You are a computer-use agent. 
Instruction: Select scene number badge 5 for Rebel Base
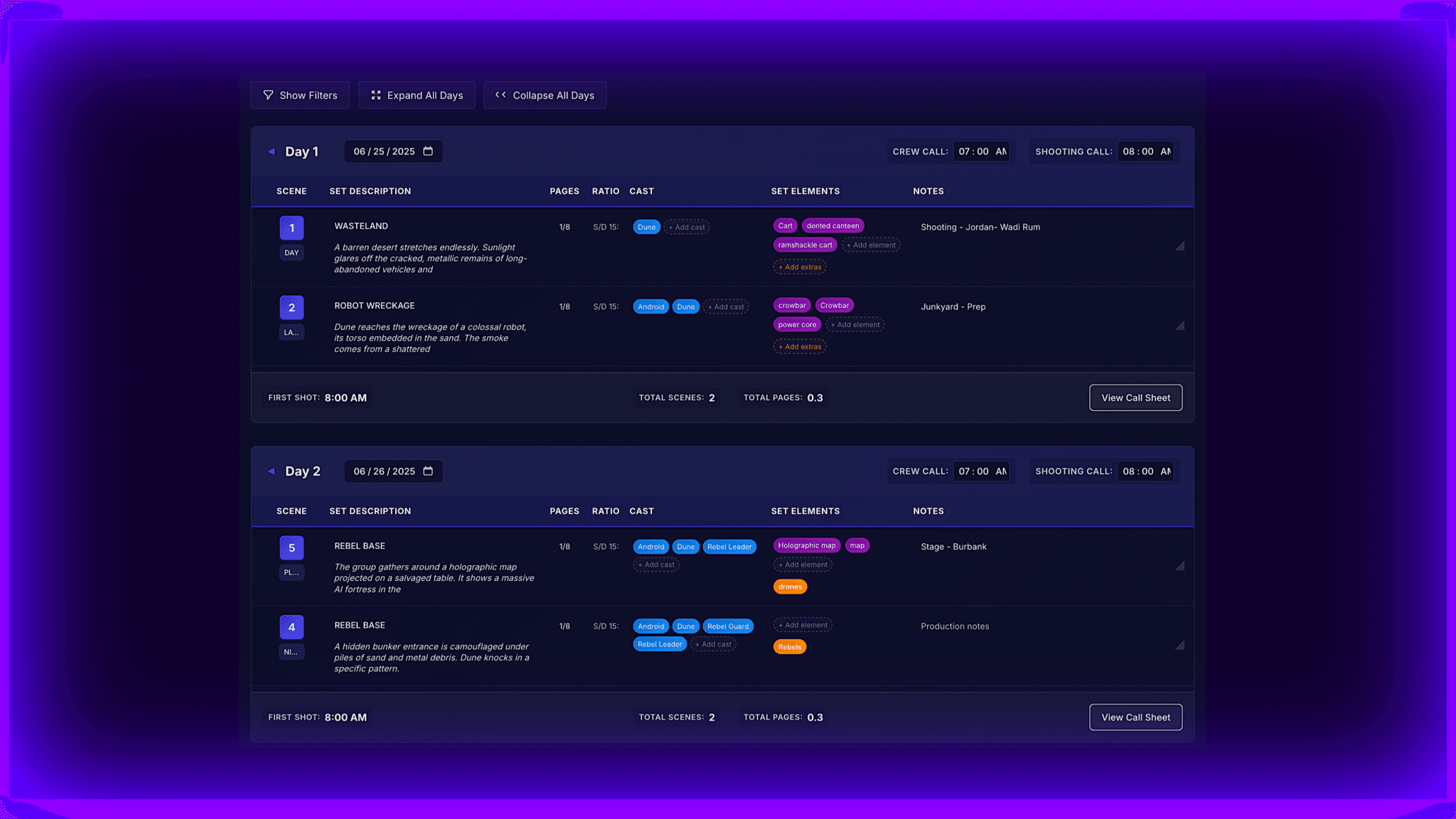(291, 547)
